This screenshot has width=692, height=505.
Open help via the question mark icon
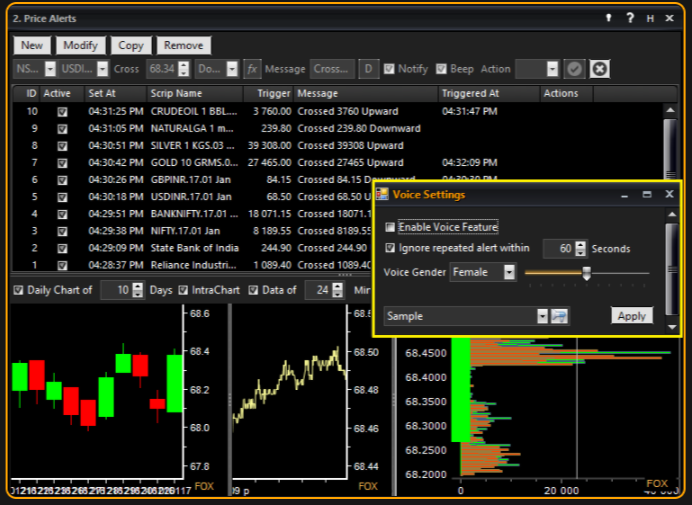click(630, 18)
